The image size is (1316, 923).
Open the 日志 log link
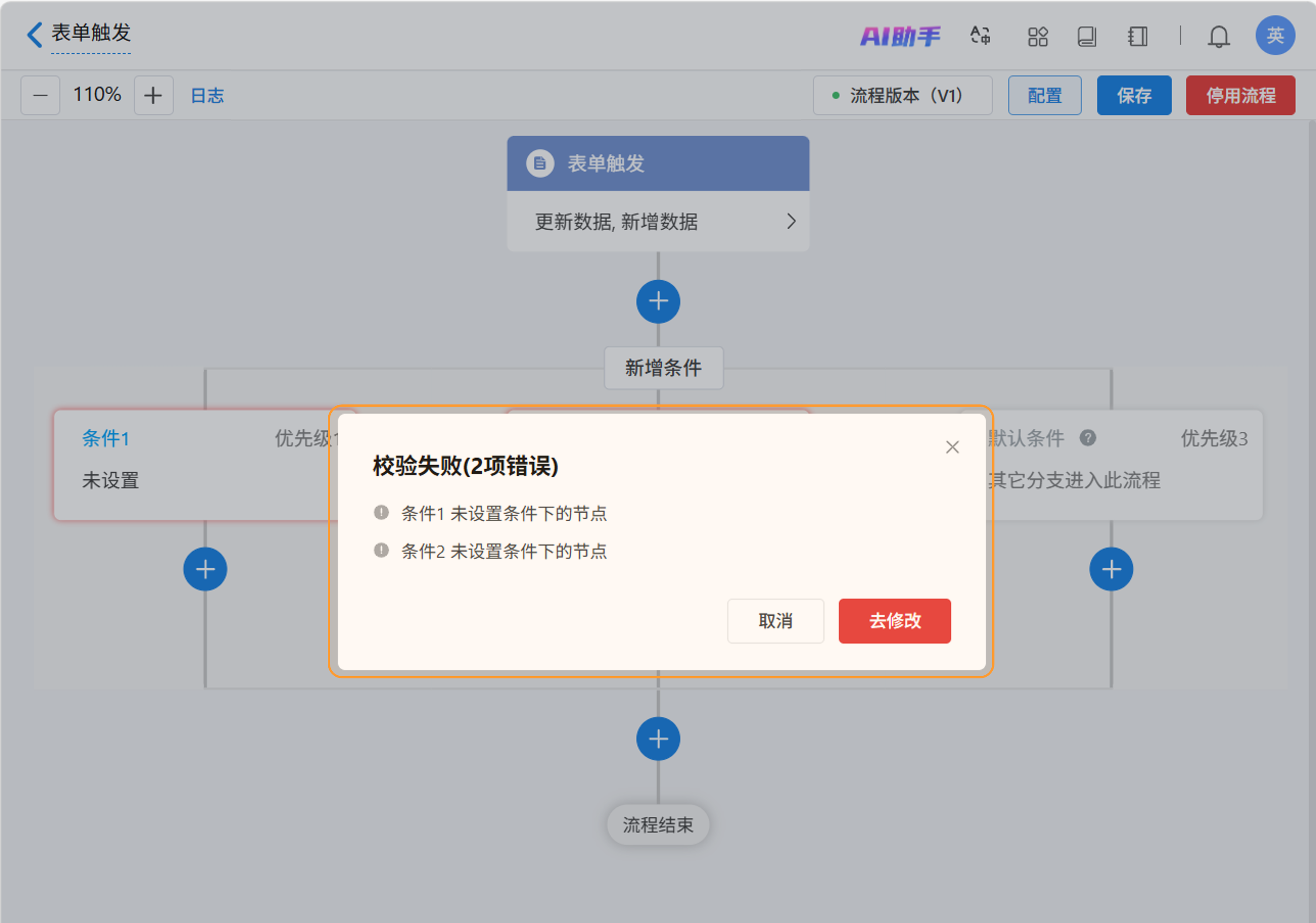pos(207,95)
